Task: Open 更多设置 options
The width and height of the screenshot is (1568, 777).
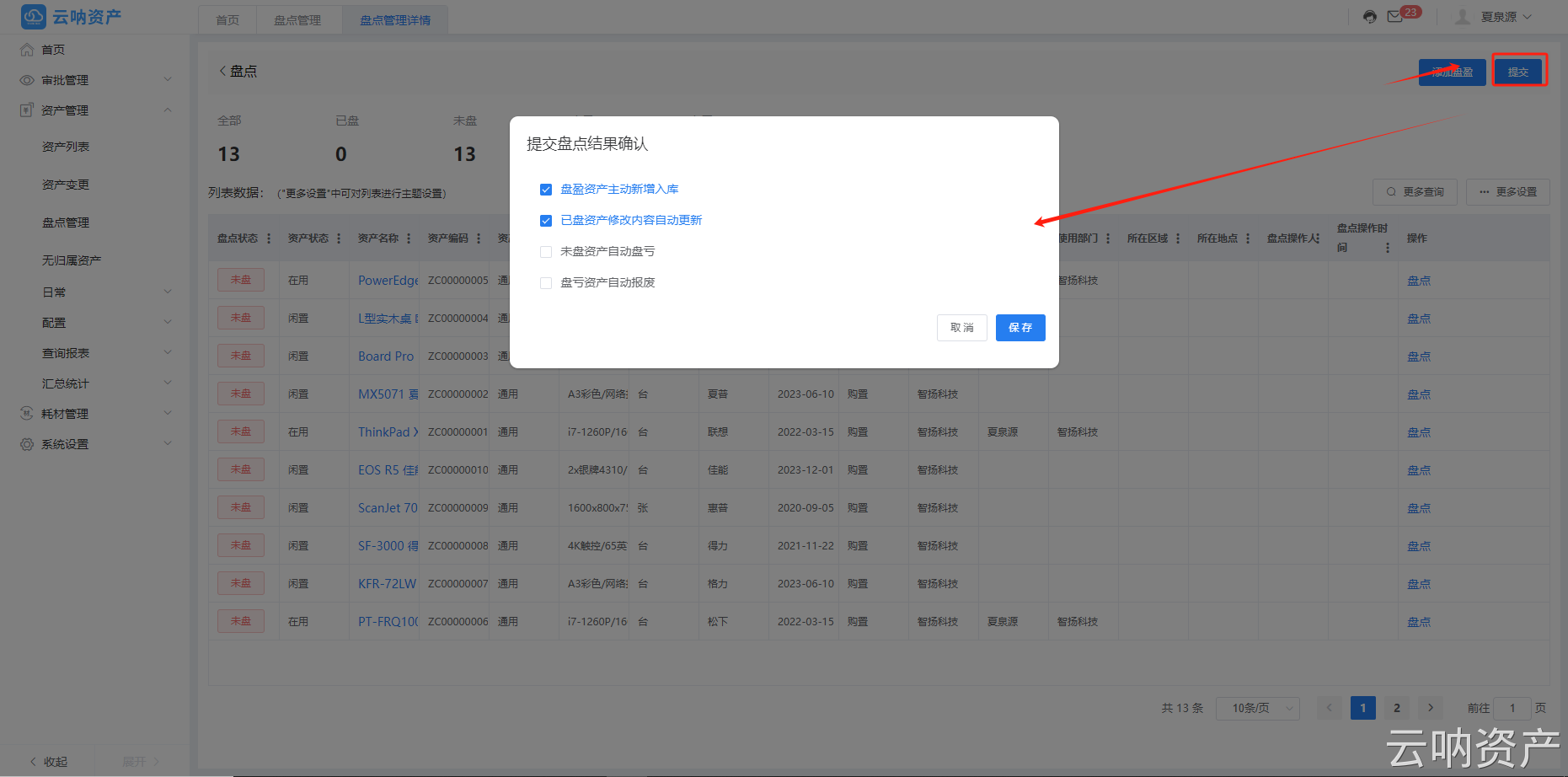Action: pyautogui.click(x=1508, y=192)
